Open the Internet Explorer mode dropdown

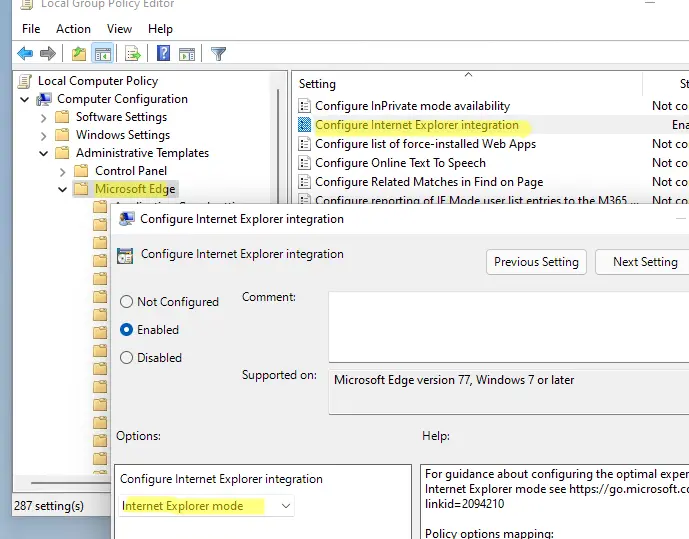click(206, 506)
